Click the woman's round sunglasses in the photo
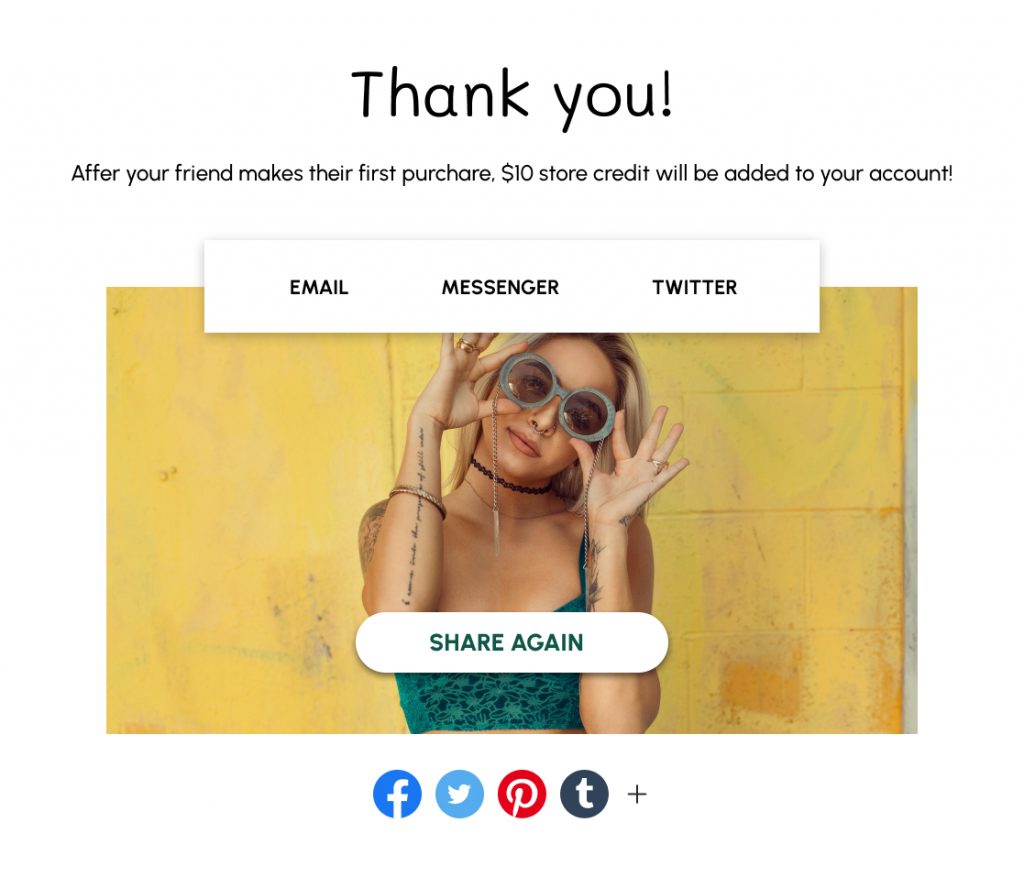Viewport: 1024px width, 888px height. pyautogui.click(x=557, y=396)
